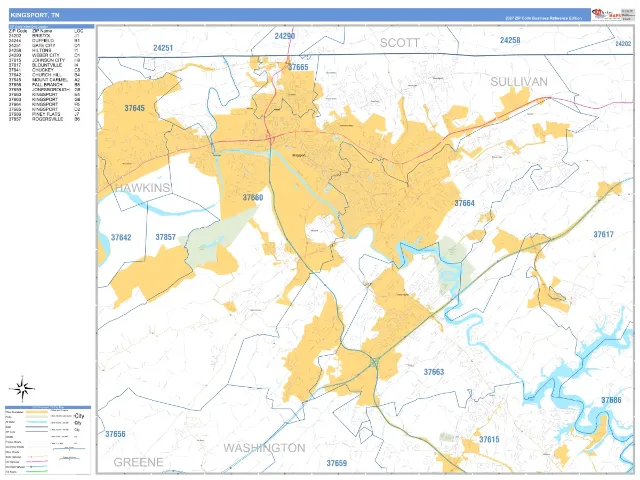Click the GREENE county label
This screenshot has height=480, width=640.
coord(138,462)
